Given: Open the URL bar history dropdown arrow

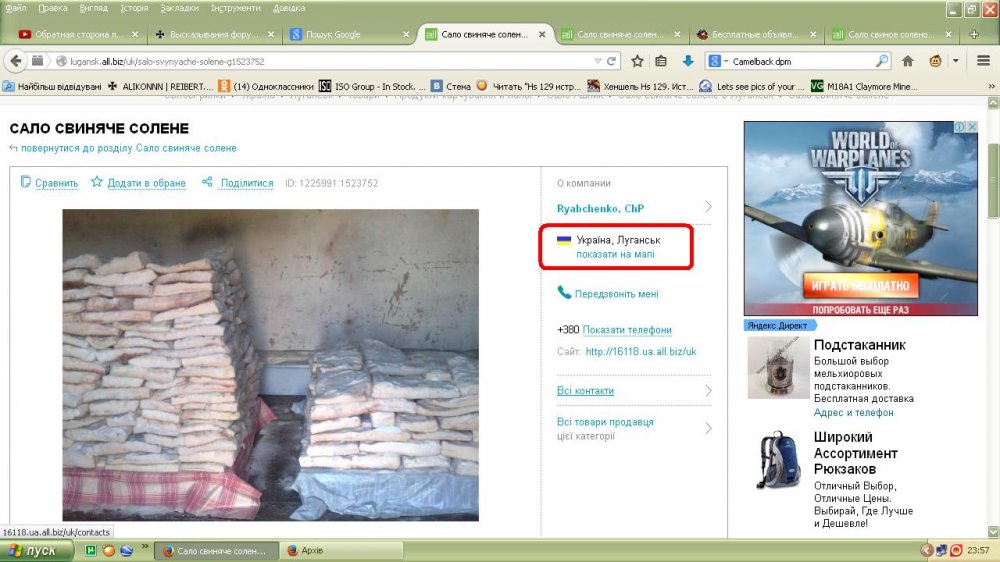Looking at the screenshot, I should click(x=598, y=61).
